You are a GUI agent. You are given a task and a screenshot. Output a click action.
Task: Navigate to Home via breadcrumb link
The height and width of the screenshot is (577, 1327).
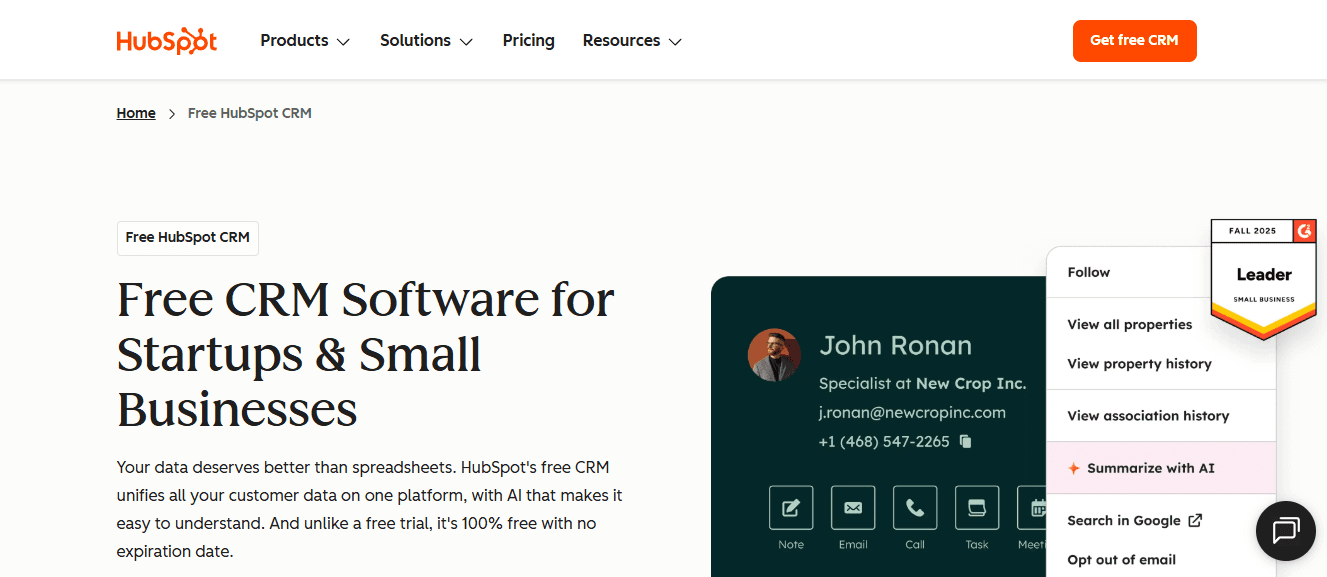click(x=136, y=112)
